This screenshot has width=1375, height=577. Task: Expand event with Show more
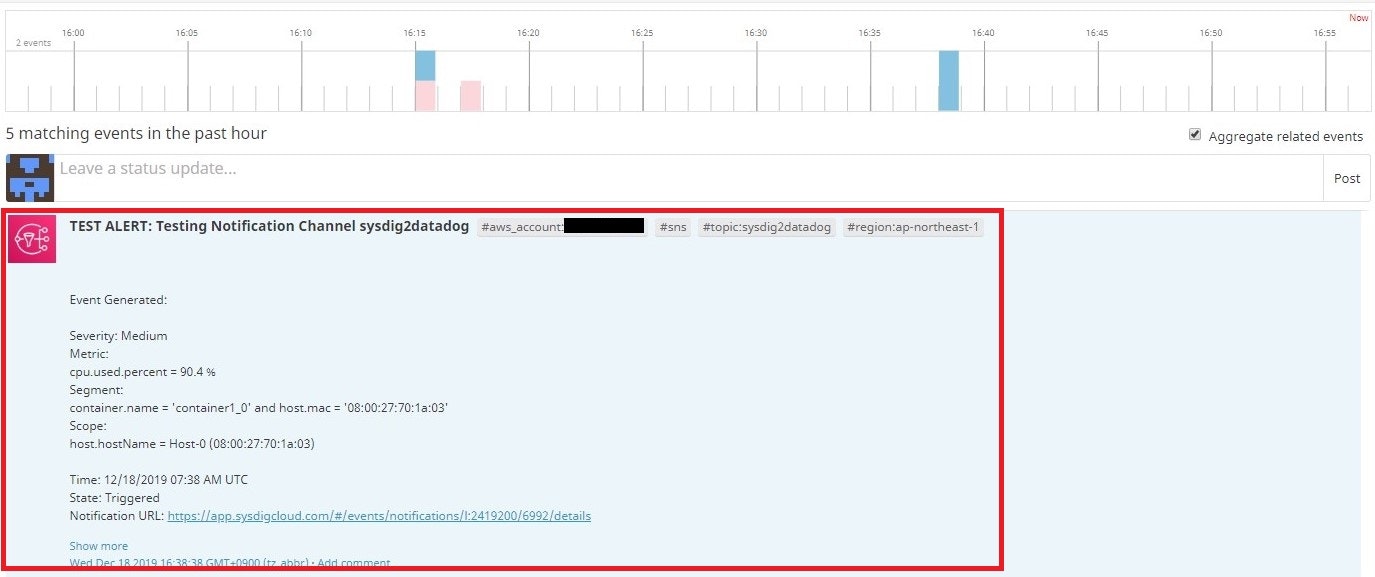(99, 546)
